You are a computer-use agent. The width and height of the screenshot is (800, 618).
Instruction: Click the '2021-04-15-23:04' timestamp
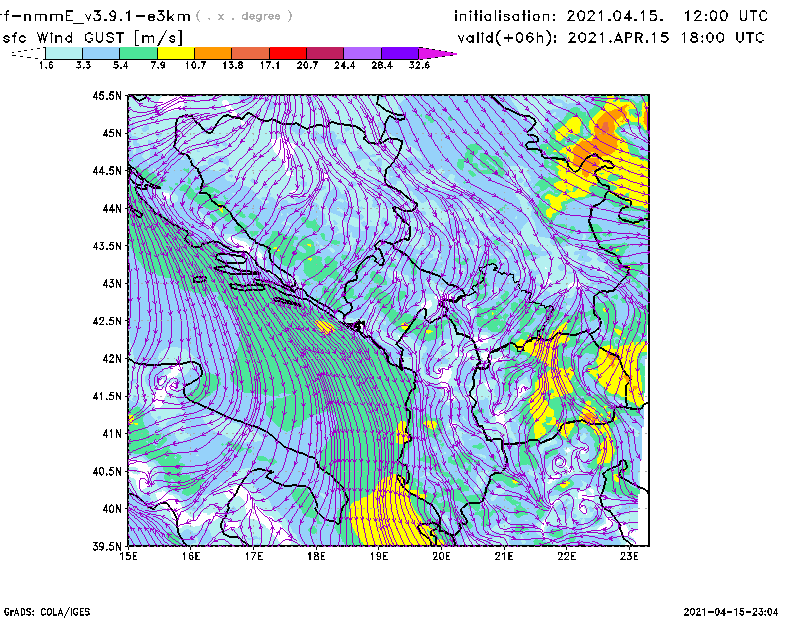731,612
